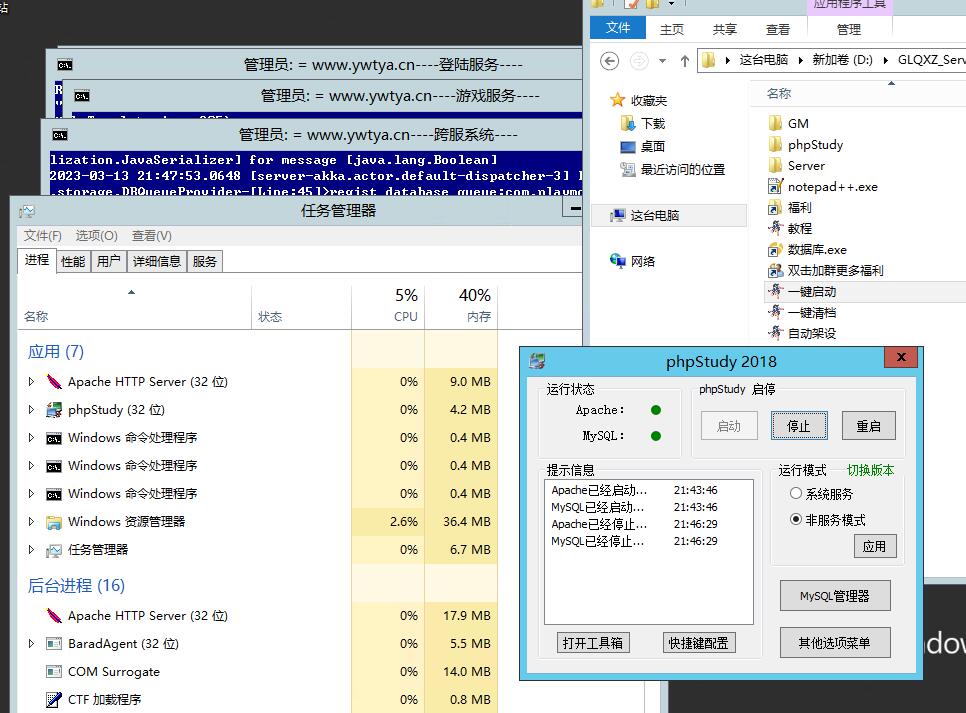Image resolution: width=966 pixels, height=713 pixels.
Task: Expand the first Windows 命令处理程序 row
Action: (31, 438)
